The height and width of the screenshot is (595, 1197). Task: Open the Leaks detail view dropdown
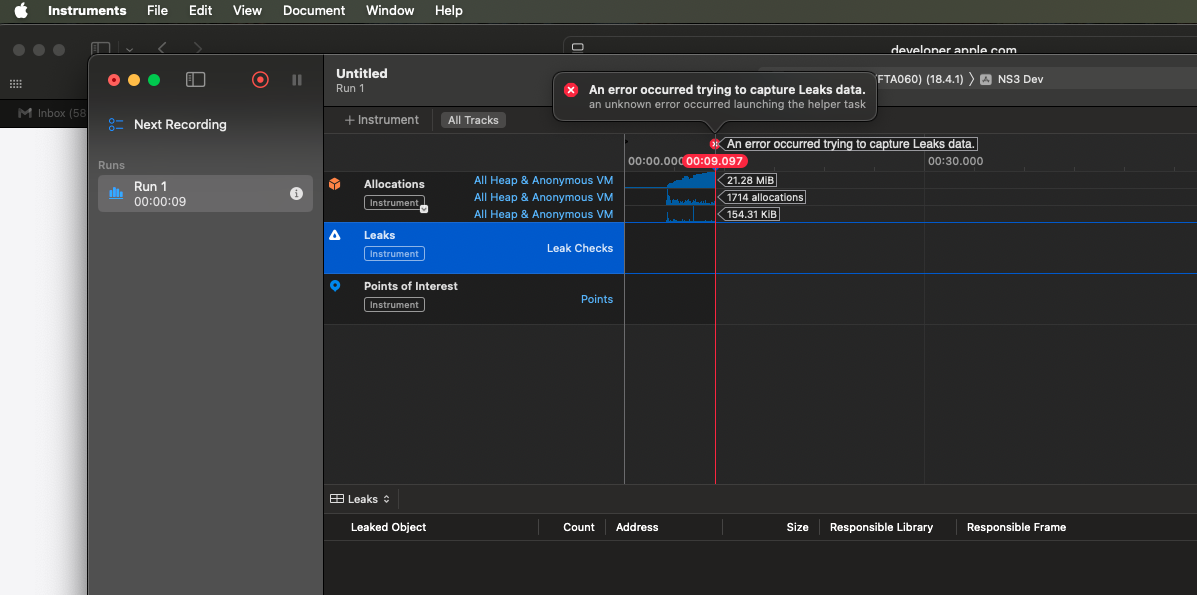pos(360,499)
